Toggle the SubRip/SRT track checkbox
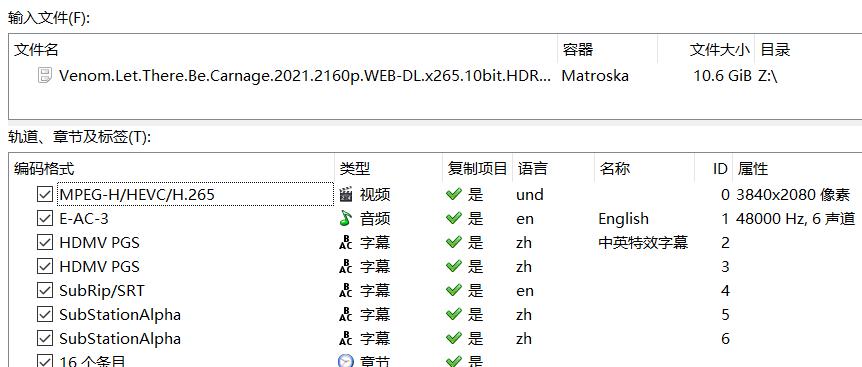This screenshot has height=367, width=862. pos(45,291)
